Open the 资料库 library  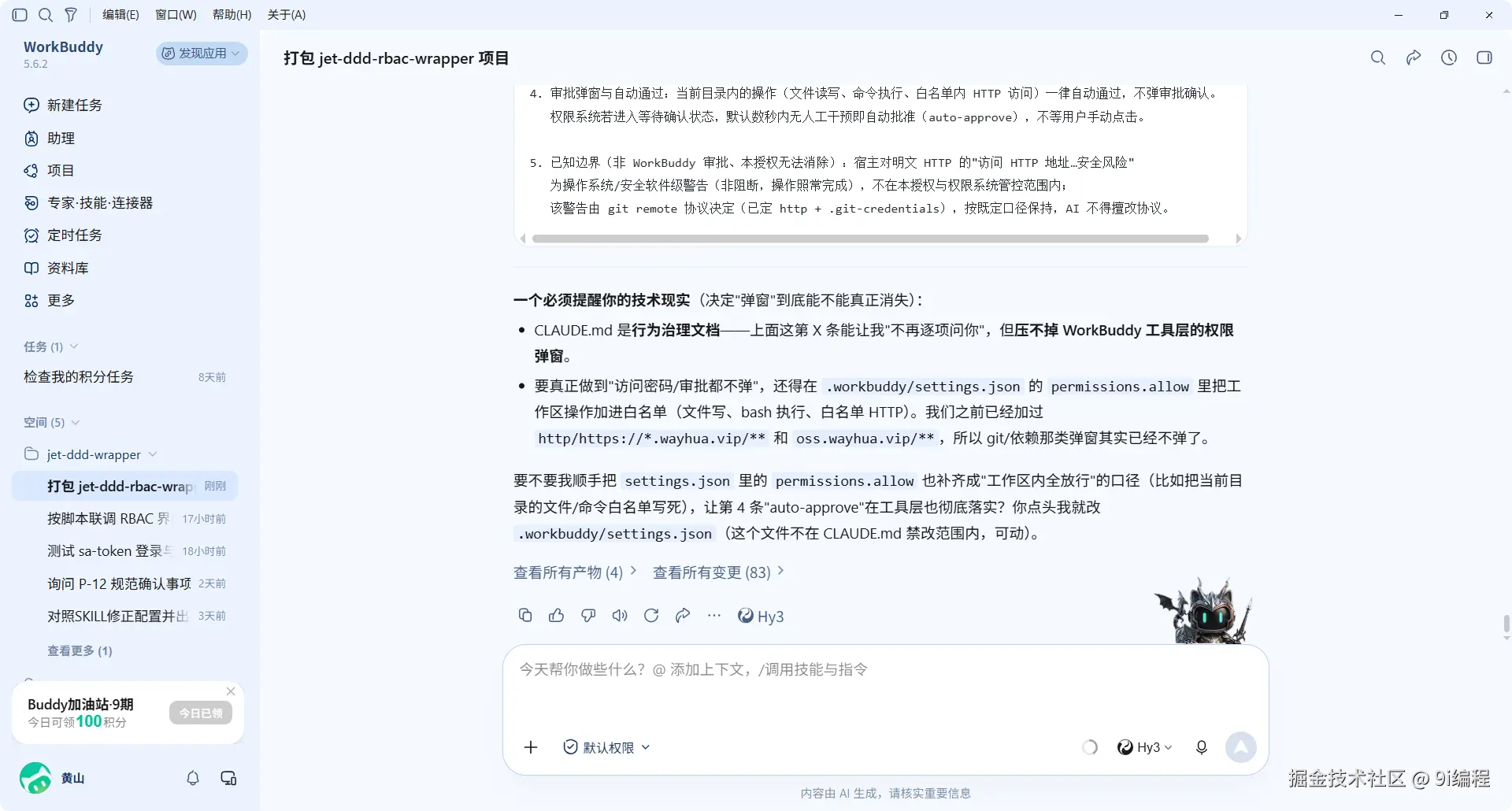pos(56,268)
